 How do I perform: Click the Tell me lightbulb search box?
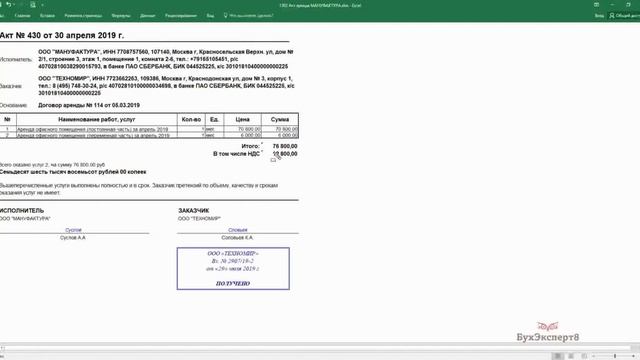248,16
